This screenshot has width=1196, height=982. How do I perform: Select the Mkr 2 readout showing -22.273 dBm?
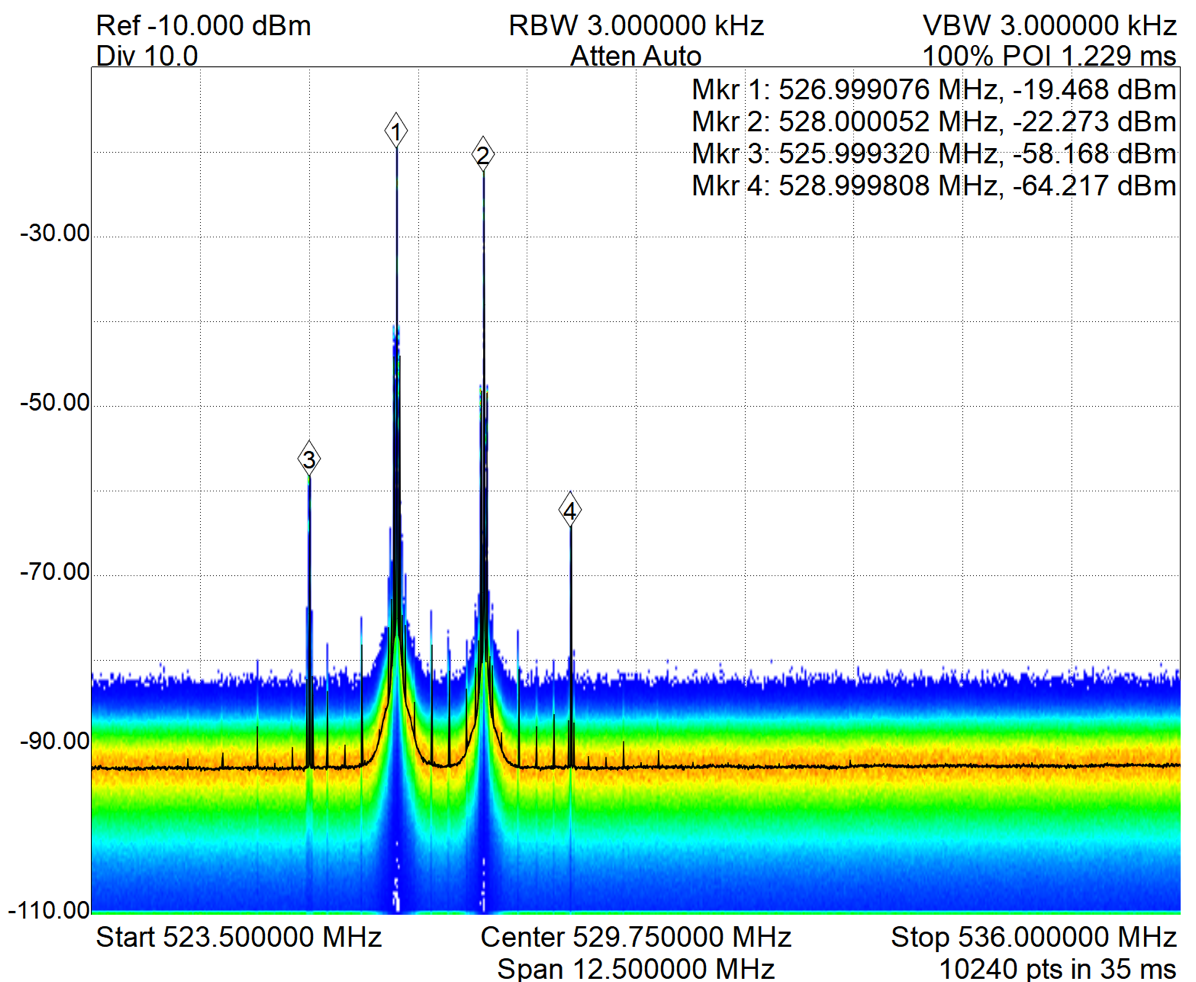point(933,122)
